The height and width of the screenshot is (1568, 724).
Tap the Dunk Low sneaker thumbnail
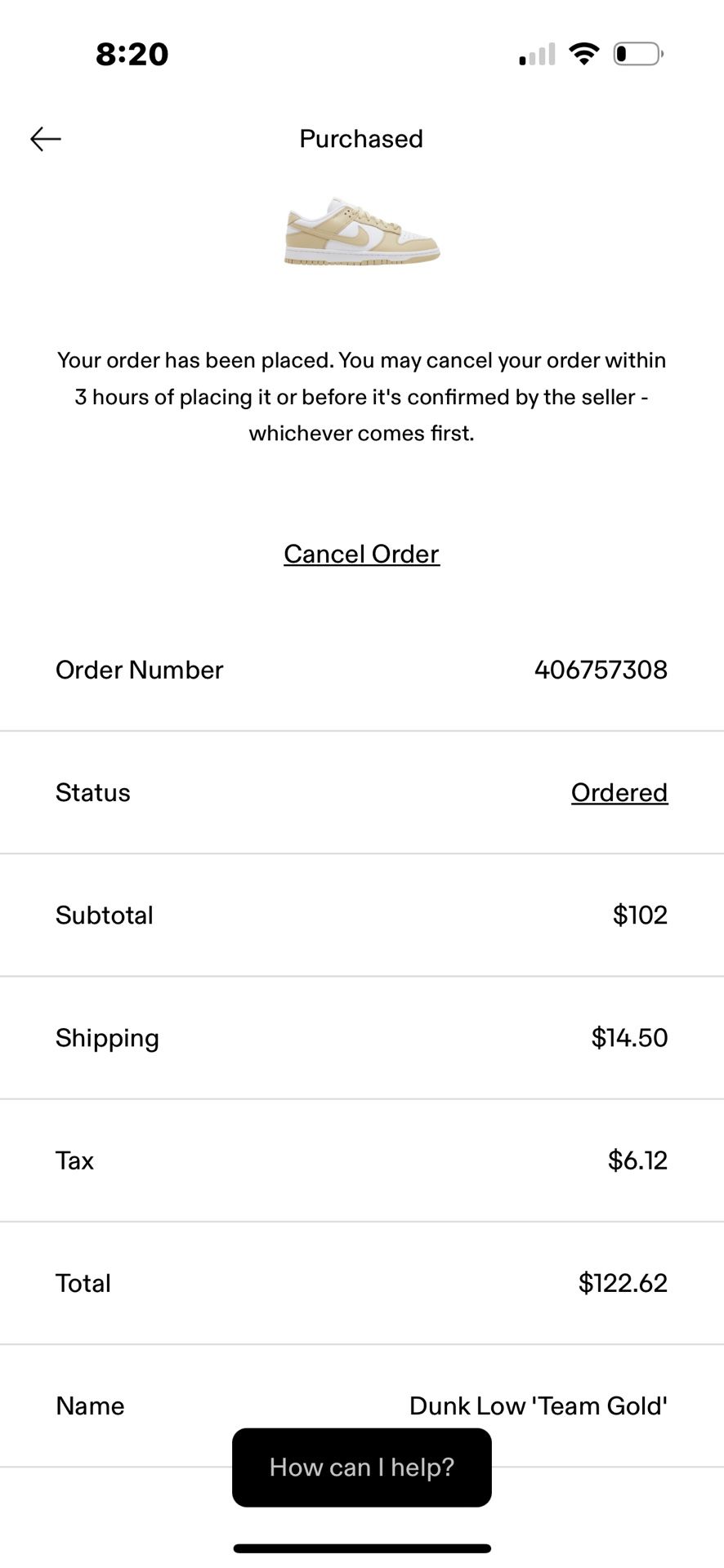[362, 232]
